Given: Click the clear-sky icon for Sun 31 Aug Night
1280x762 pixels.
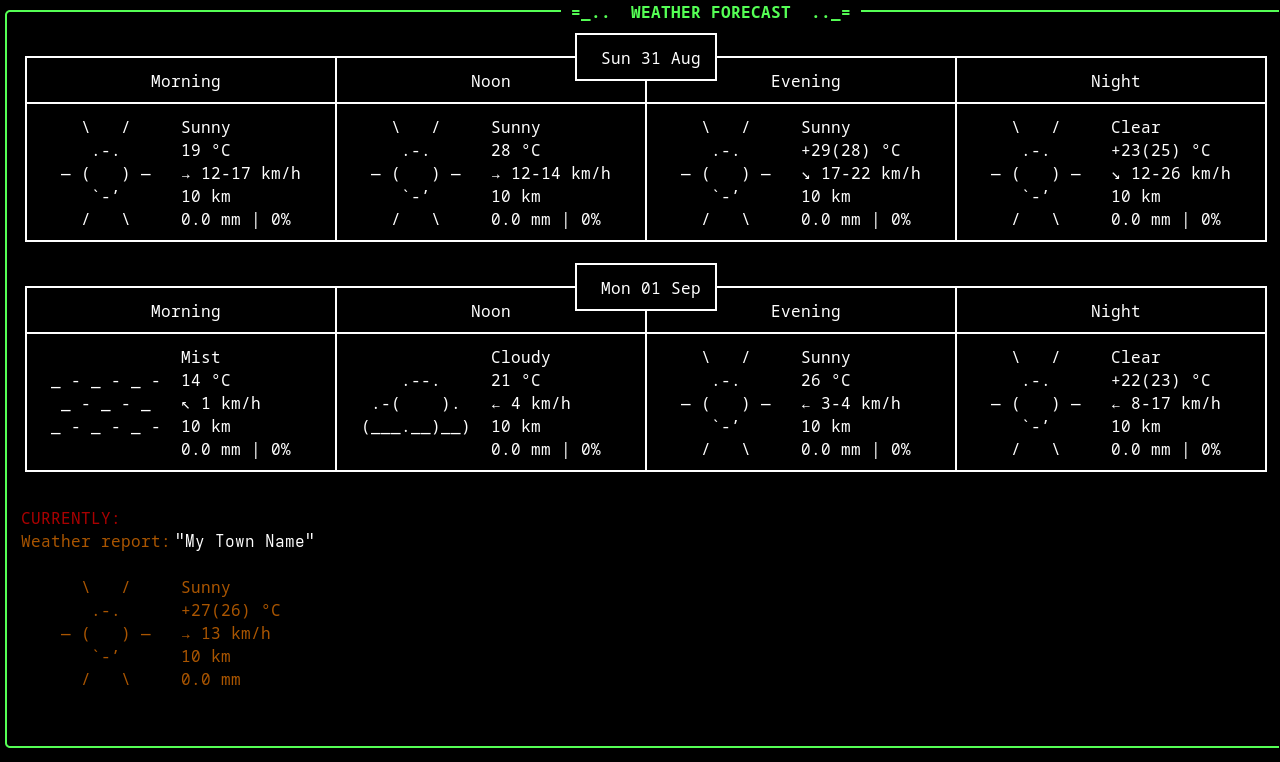Looking at the screenshot, I should pos(1036,173).
